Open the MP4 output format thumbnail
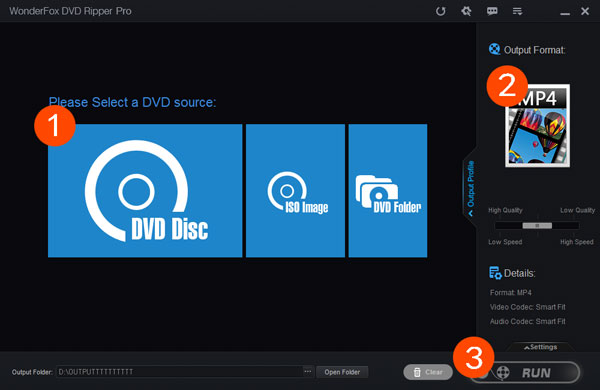Screen dimensions: 600x390 tap(537, 126)
